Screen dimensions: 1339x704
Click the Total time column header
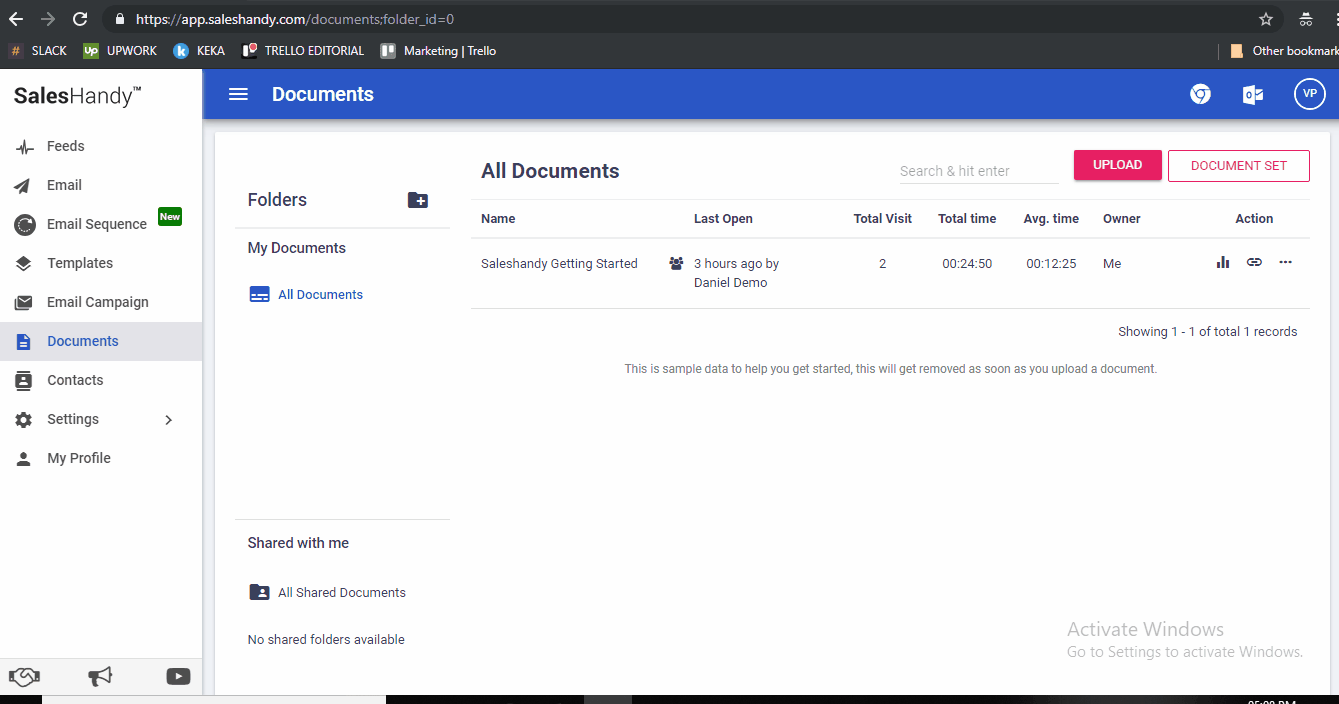[x=967, y=218]
